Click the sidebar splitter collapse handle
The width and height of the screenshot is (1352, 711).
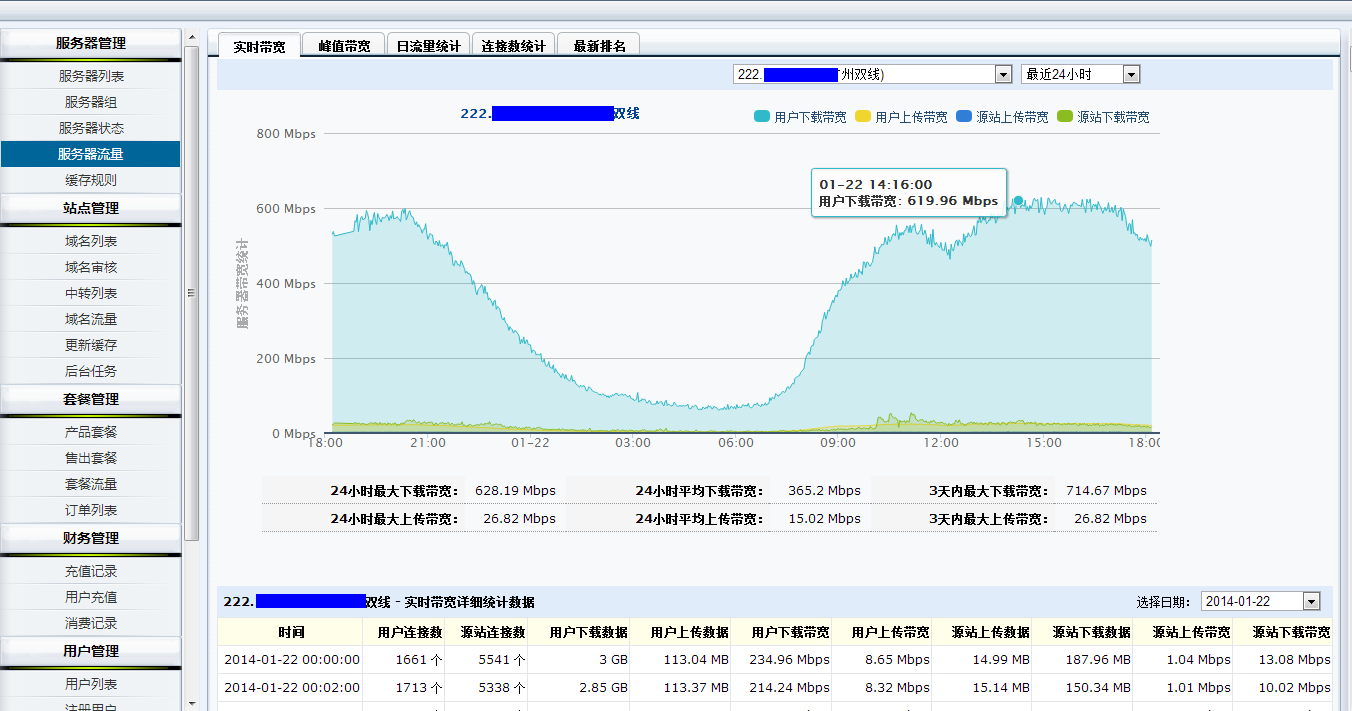pyautogui.click(x=190, y=293)
